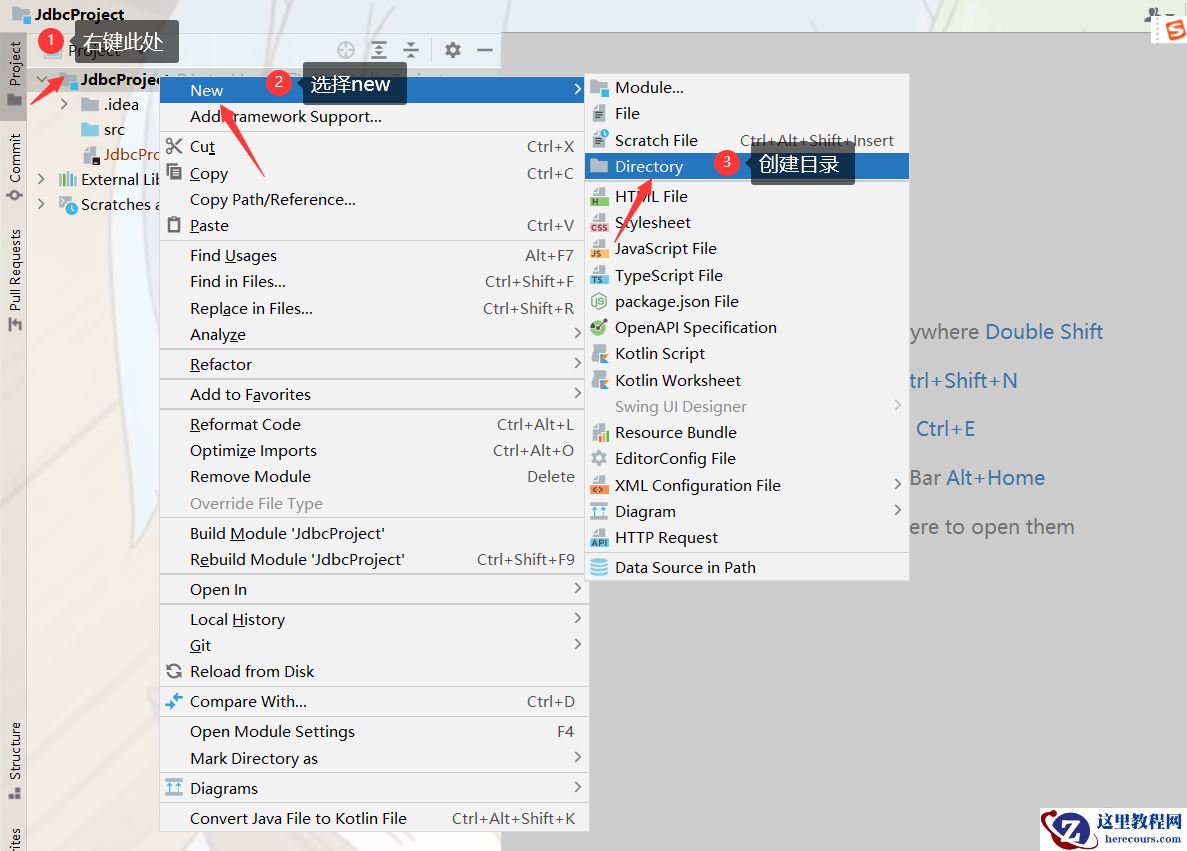Open the Pull Requests tool window tab
Image resolution: width=1187 pixels, height=851 pixels.
tap(14, 279)
